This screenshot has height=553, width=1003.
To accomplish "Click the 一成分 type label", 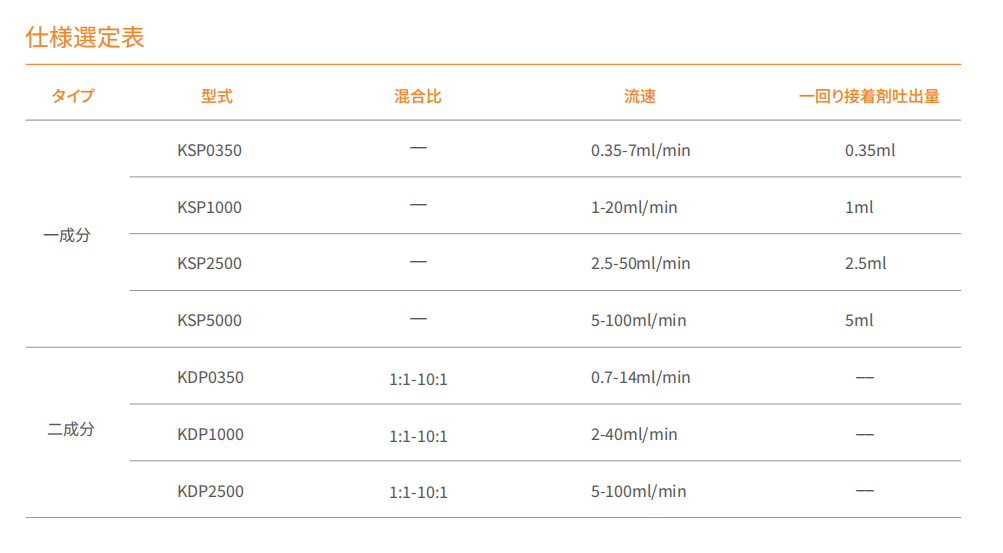I will (x=67, y=235).
